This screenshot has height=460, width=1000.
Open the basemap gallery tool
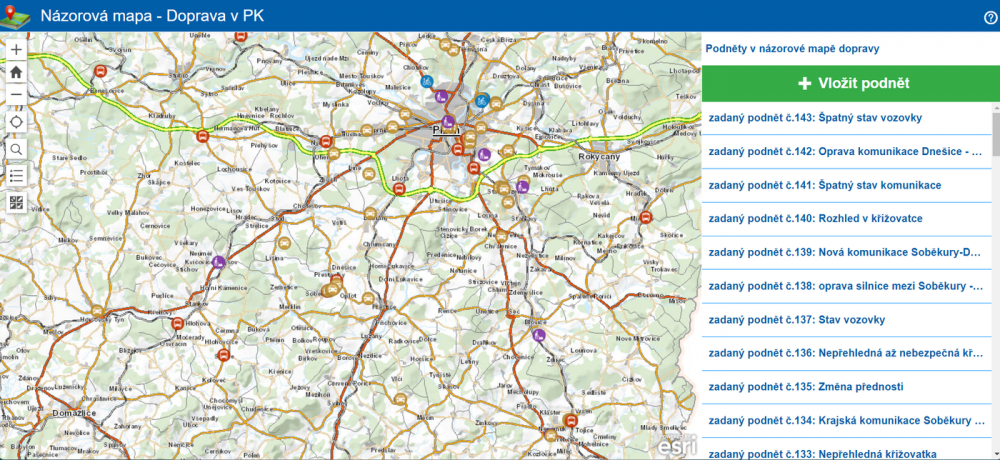pyautogui.click(x=16, y=203)
